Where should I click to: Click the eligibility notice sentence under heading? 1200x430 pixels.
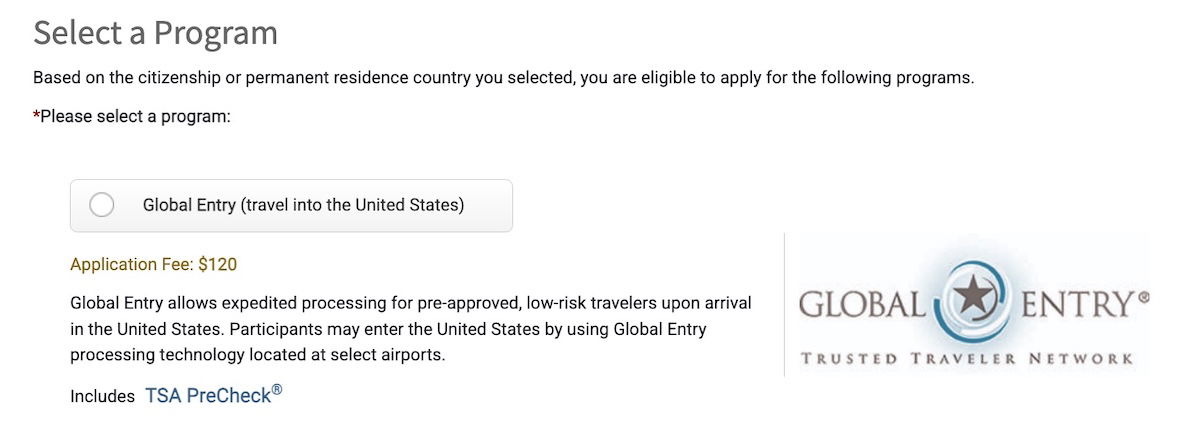503,77
